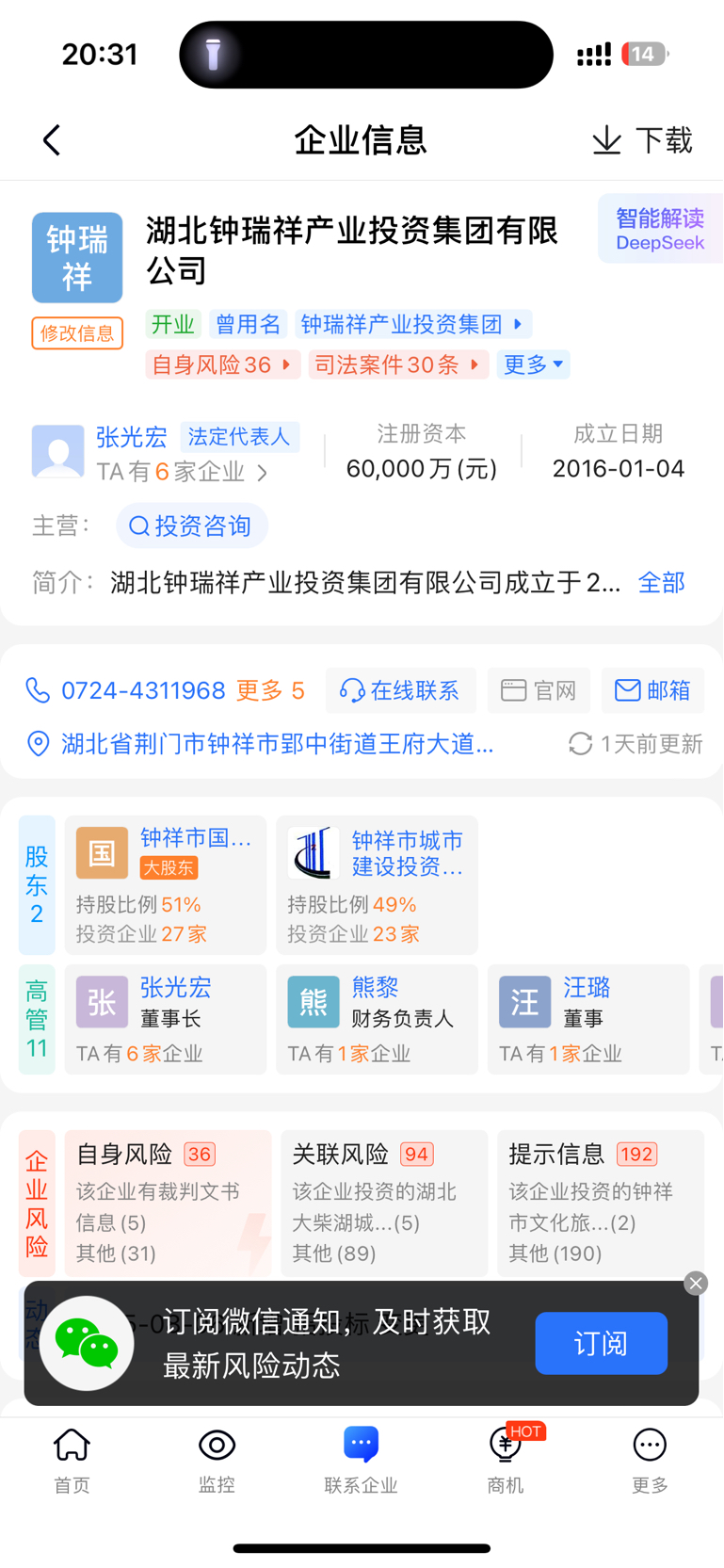
Task: Open 张光宏 legal representative link
Action: [132, 437]
